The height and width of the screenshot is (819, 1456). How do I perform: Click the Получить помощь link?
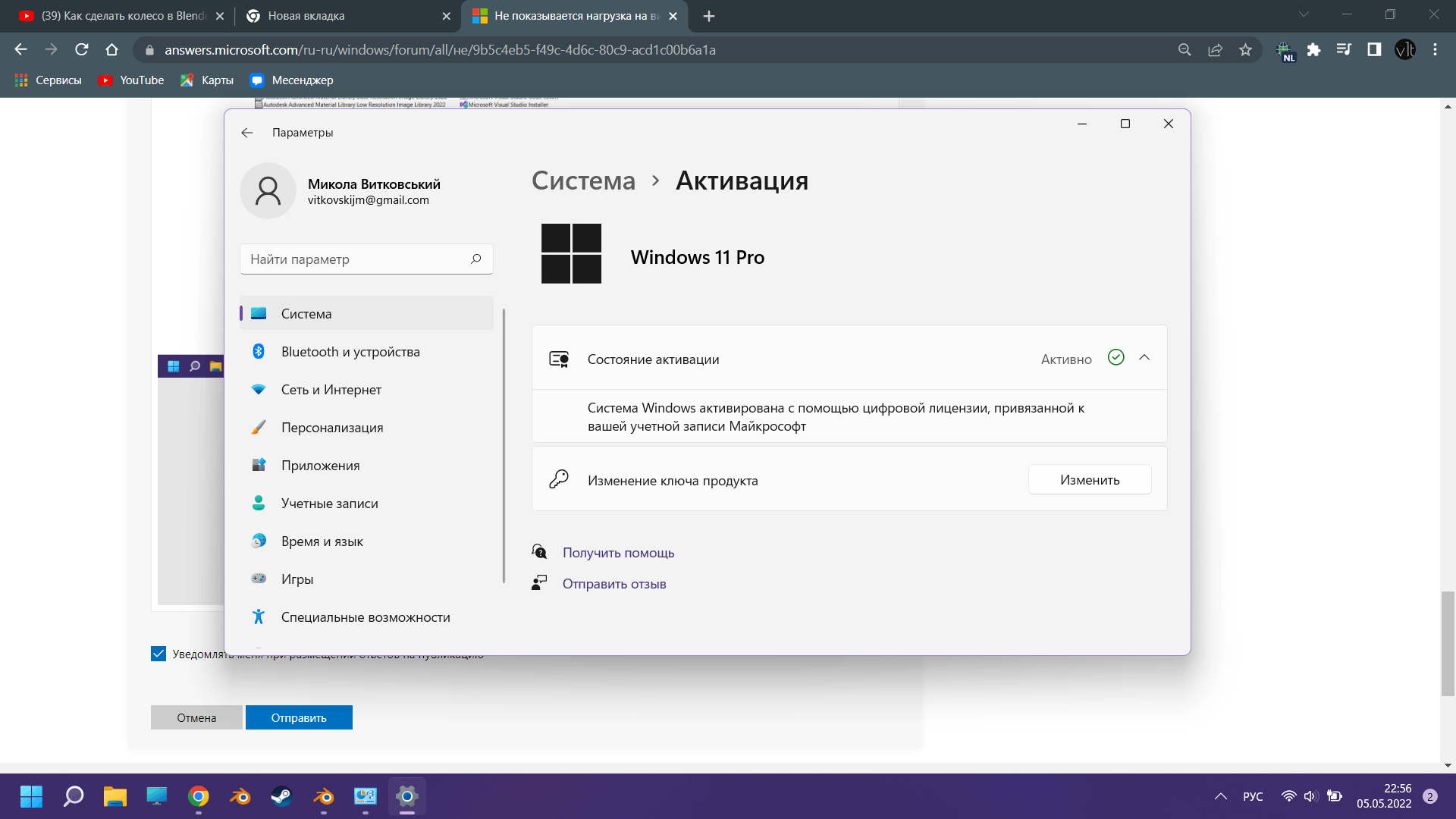click(x=618, y=553)
